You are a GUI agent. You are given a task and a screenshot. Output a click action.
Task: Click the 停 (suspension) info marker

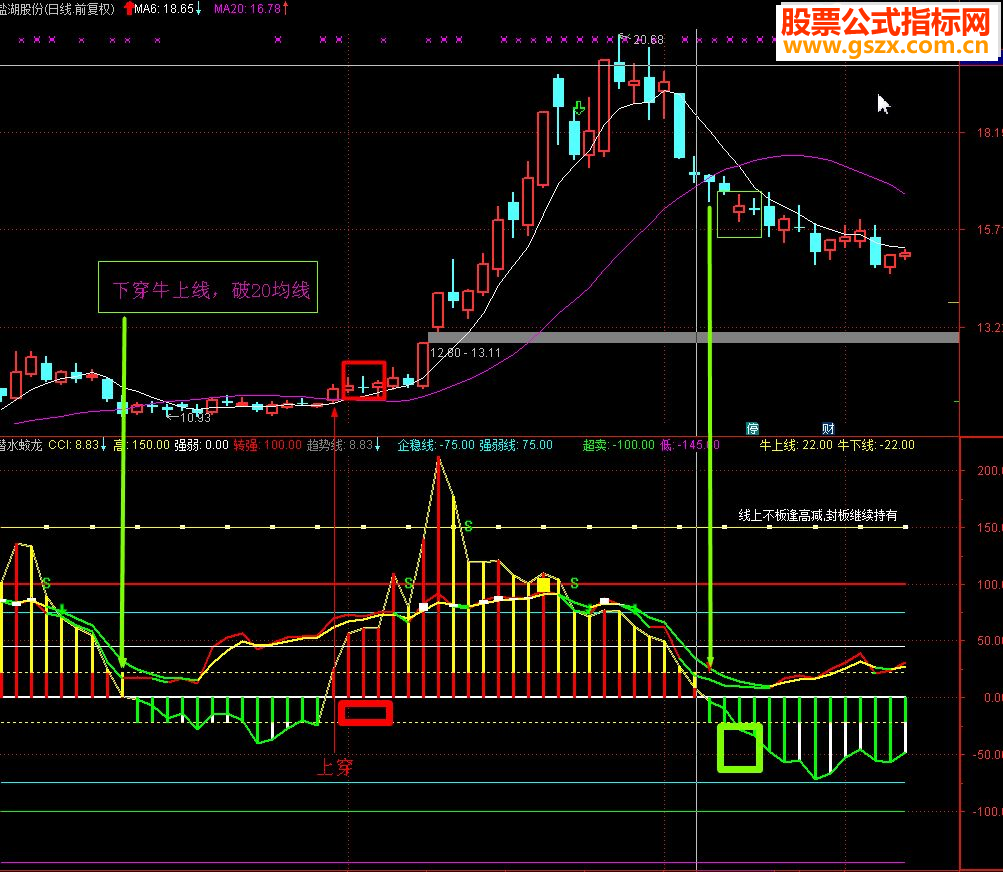tap(752, 428)
